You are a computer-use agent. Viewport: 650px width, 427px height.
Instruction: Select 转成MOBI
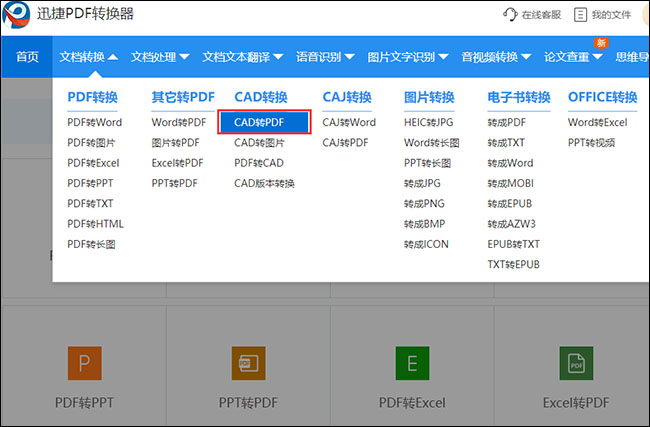coord(511,183)
